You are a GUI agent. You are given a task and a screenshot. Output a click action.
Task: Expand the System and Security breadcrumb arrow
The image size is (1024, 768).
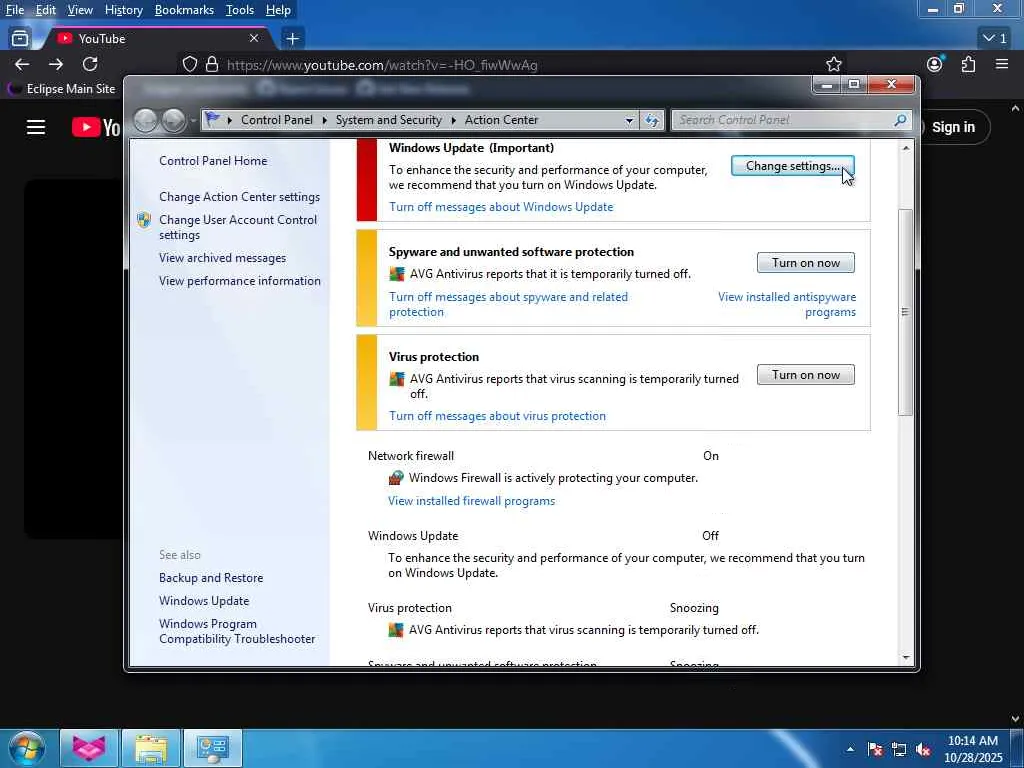453,120
